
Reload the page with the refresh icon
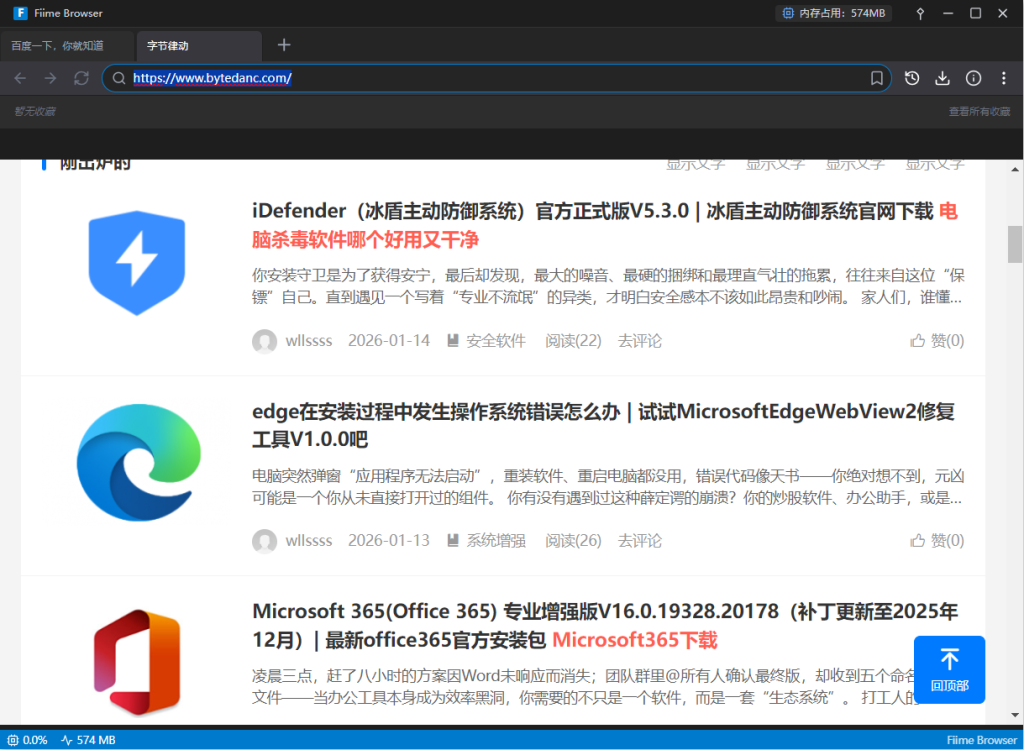81,78
